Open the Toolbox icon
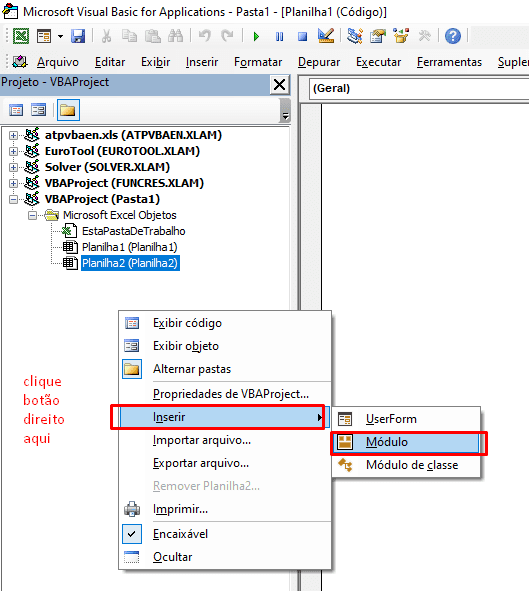This screenshot has width=529, height=591. click(424, 36)
